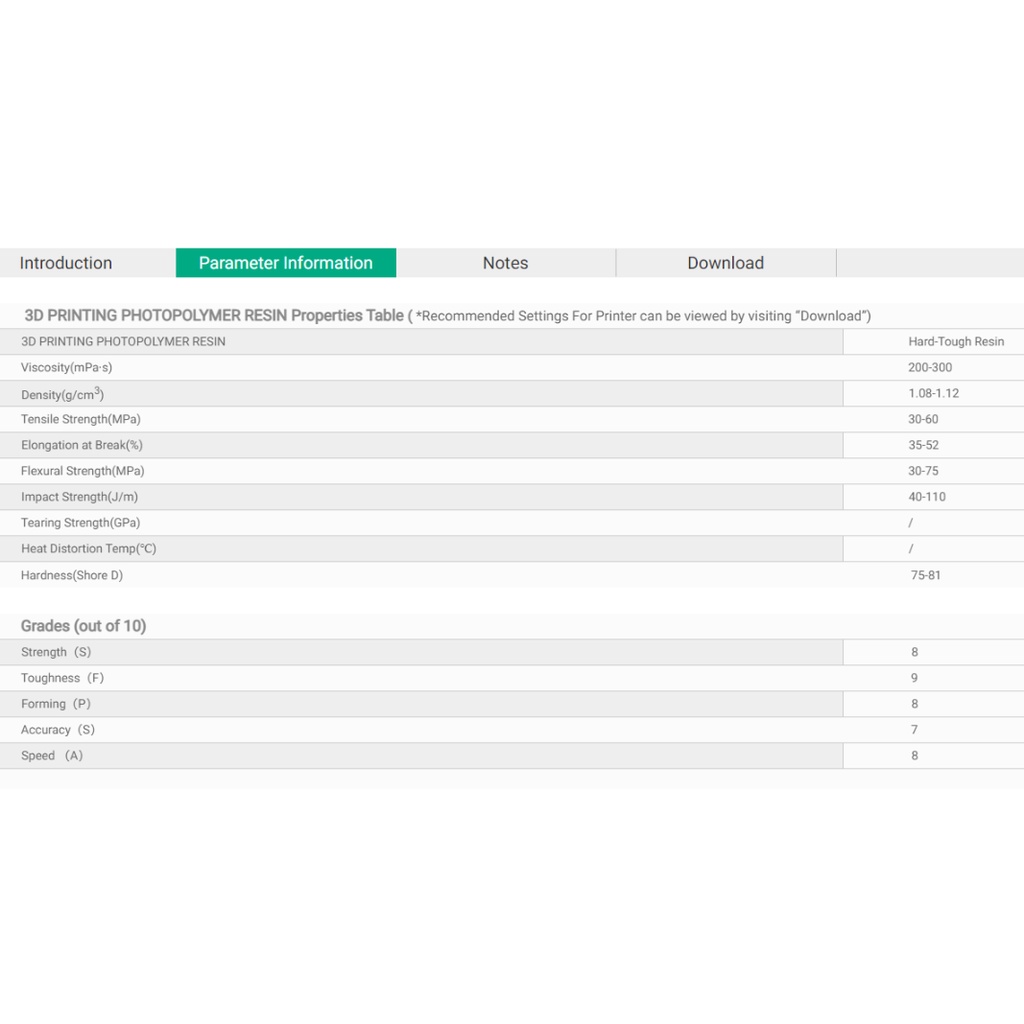Click the Accuracy grade value 7
1024x1024 pixels.
[914, 730]
